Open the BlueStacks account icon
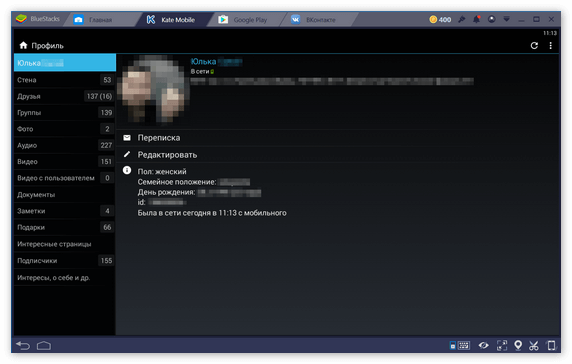The image size is (572, 364). (492, 19)
